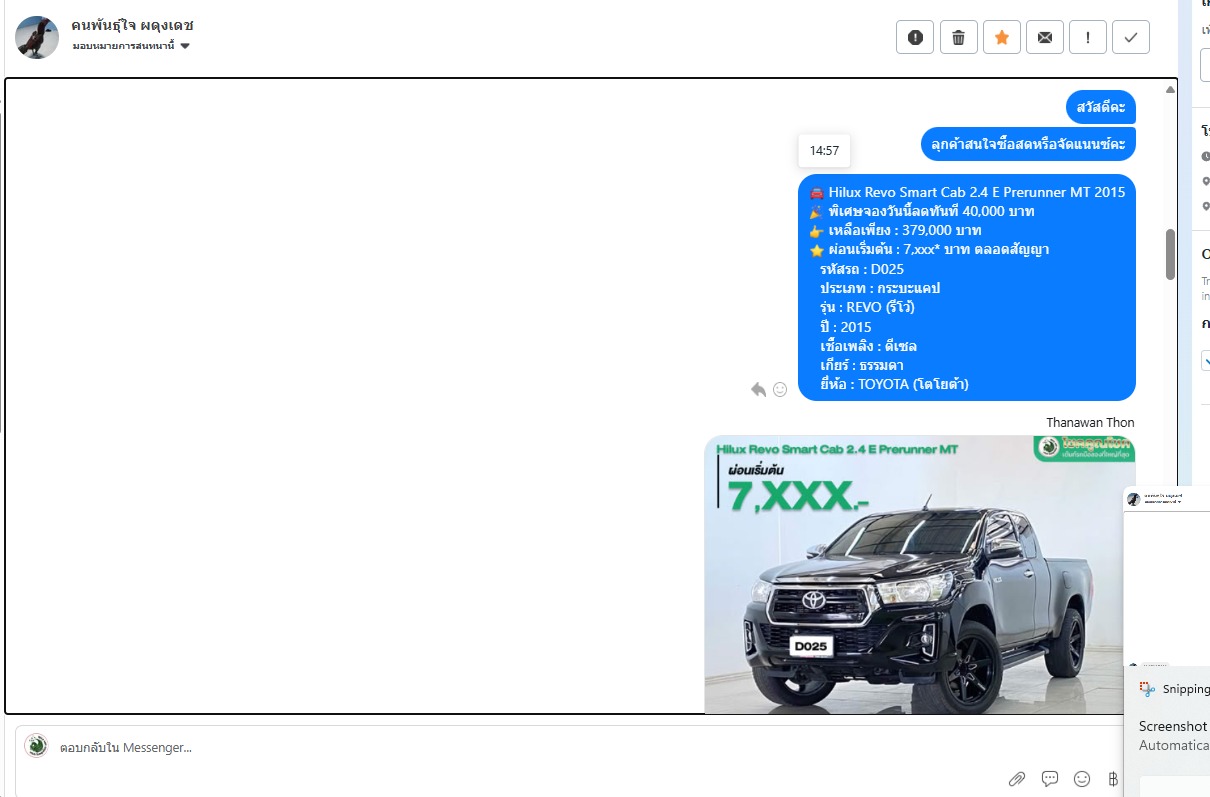Reply to the Hilux Revo message with arrow icon

759,389
